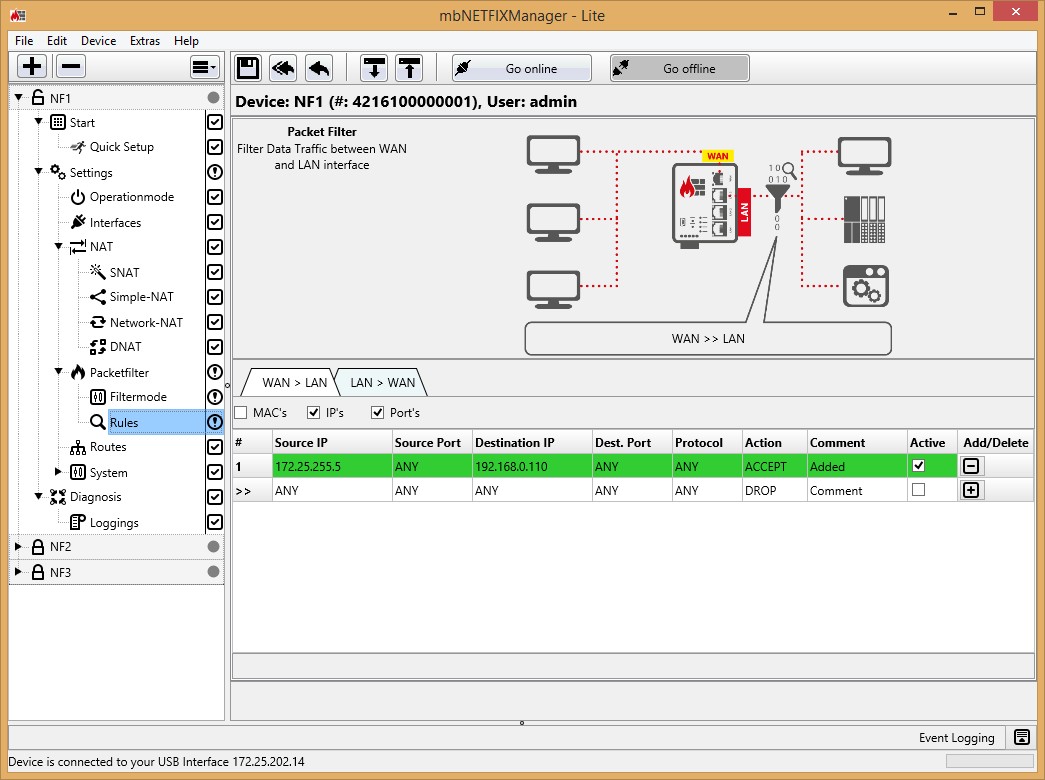1045x780 pixels.
Task: Click the save disk icon in toolbar
Action: tap(248, 68)
